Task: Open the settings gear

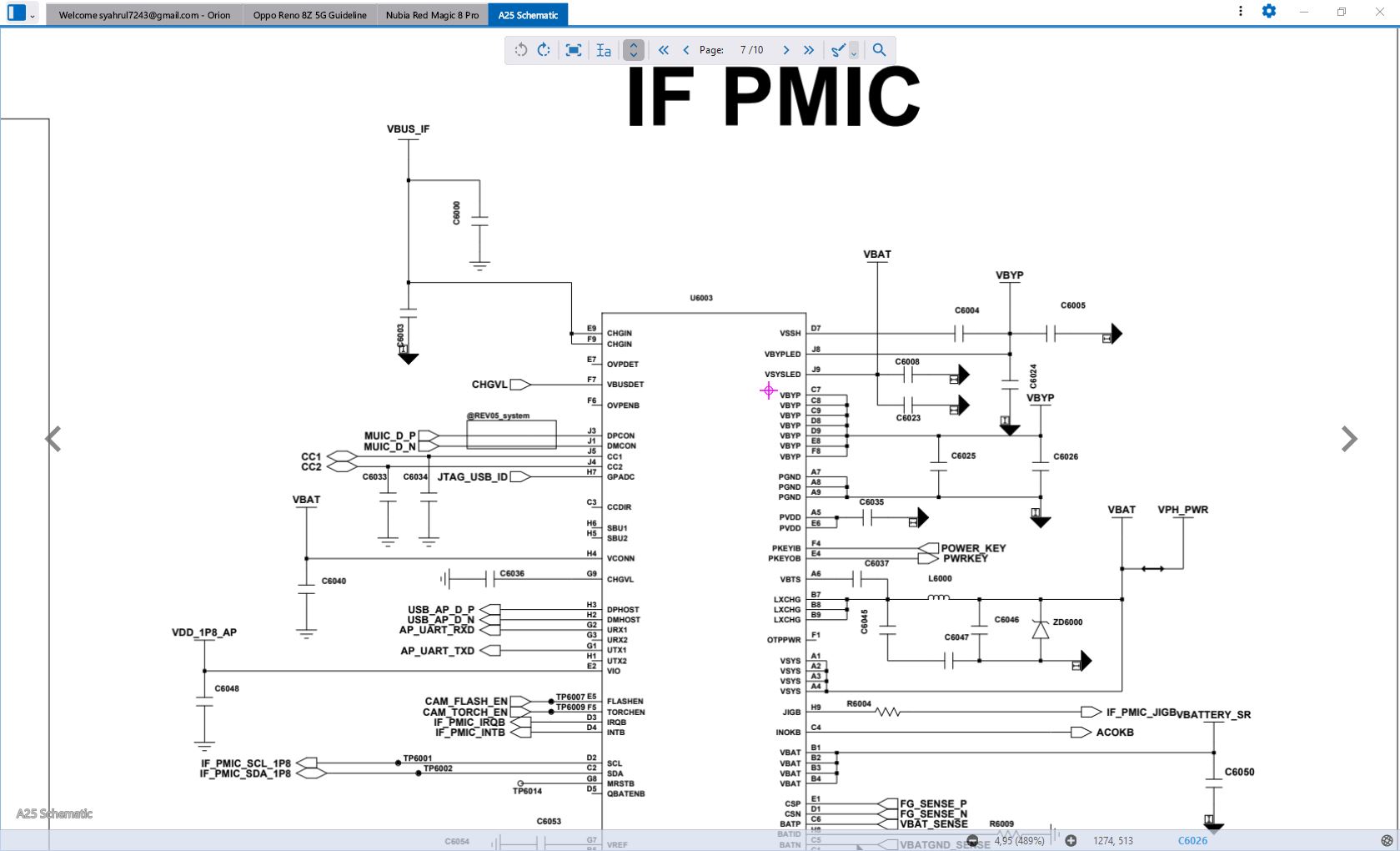Action: [x=1269, y=11]
